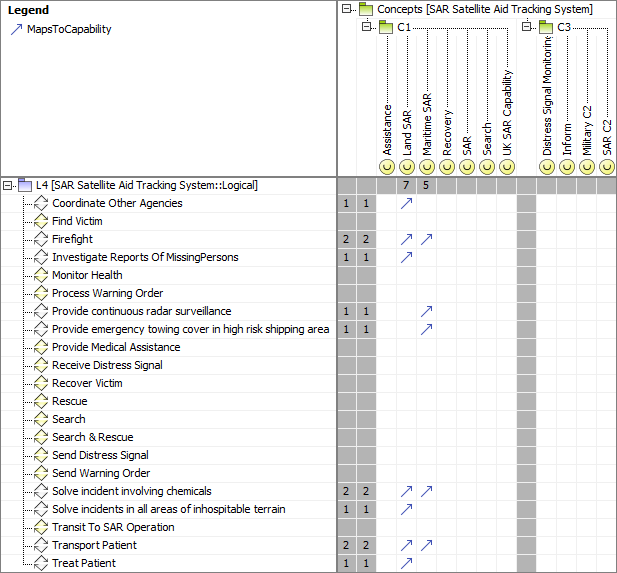Collapse the L4 logical package row
The image size is (617, 573).
tap(7, 185)
